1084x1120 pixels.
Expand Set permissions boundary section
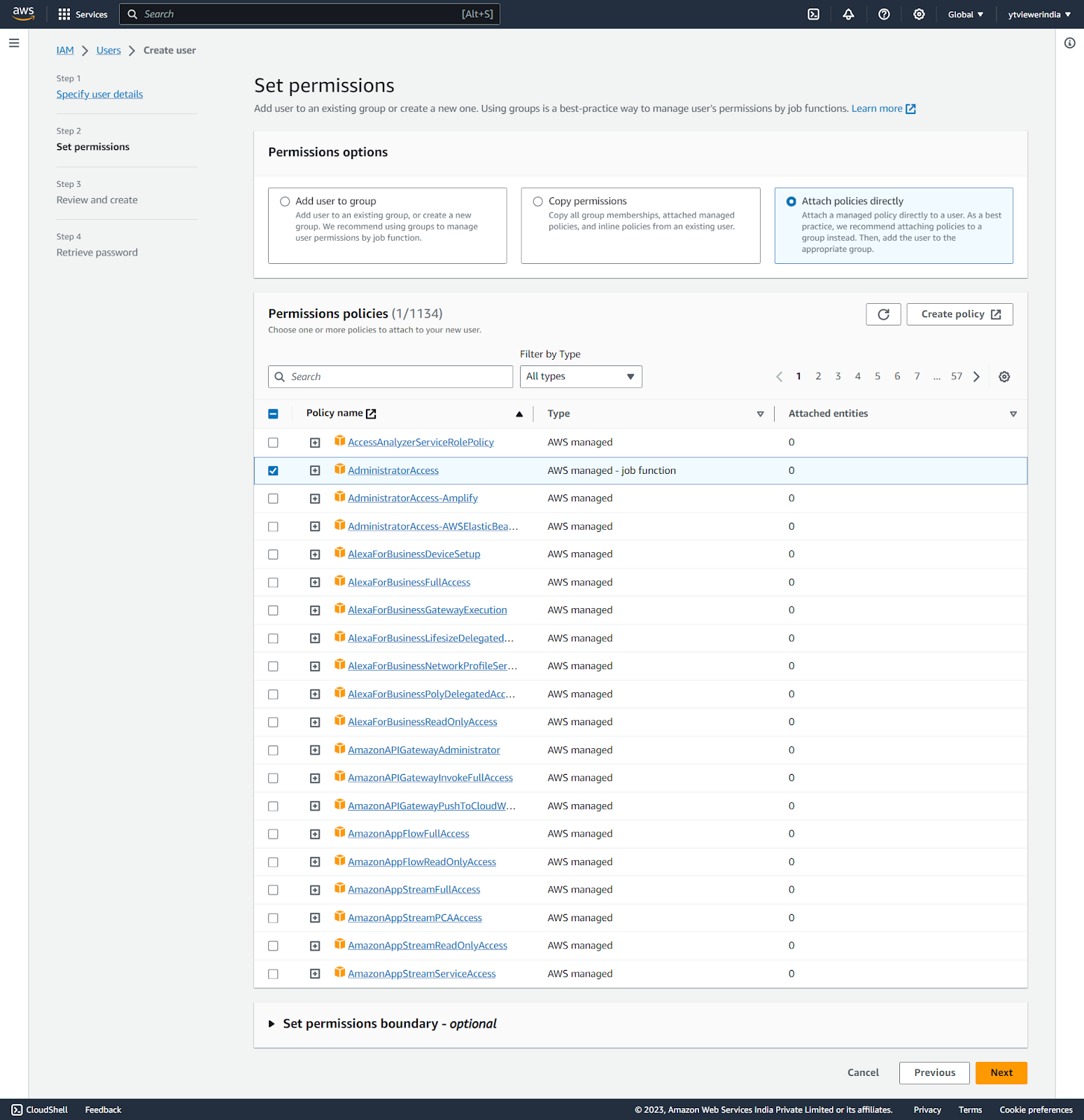click(272, 1024)
